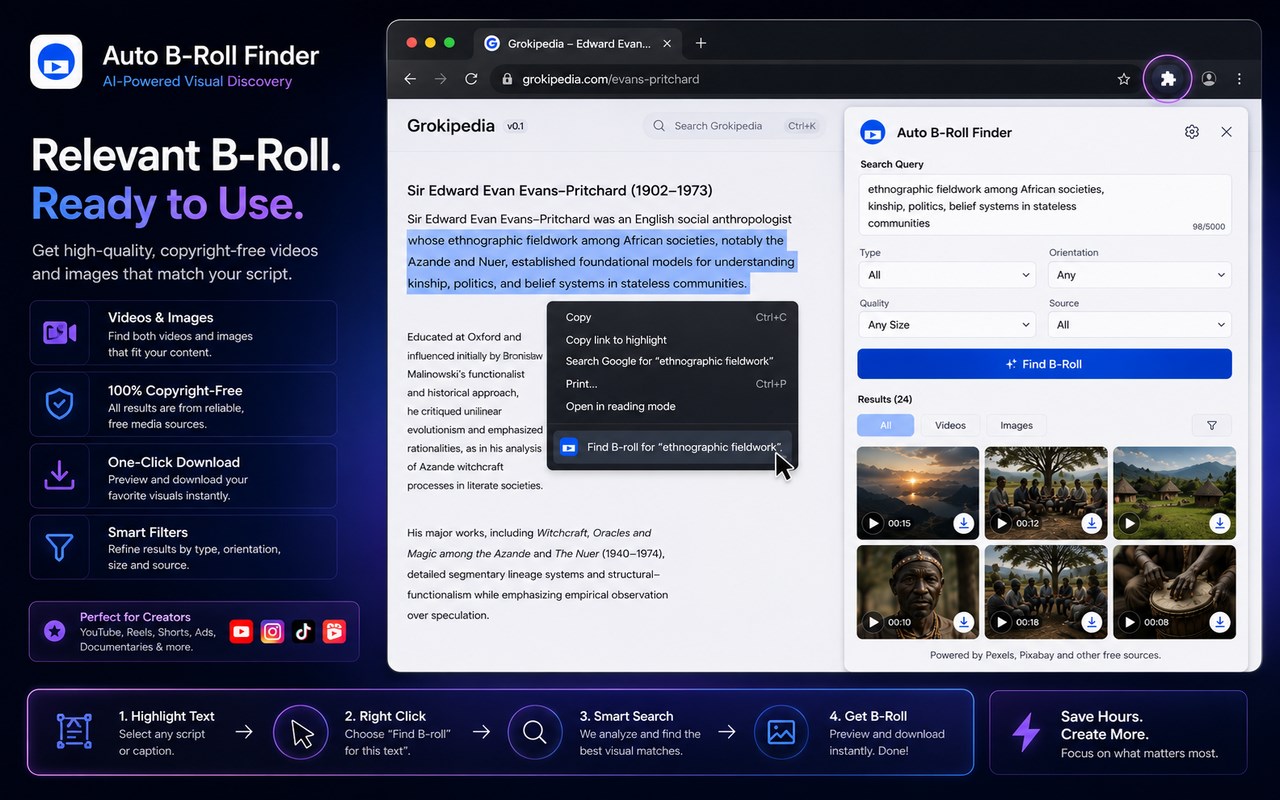This screenshot has width=1280, height=800.
Task: Open the browser three-dot menu
Action: pos(1239,79)
